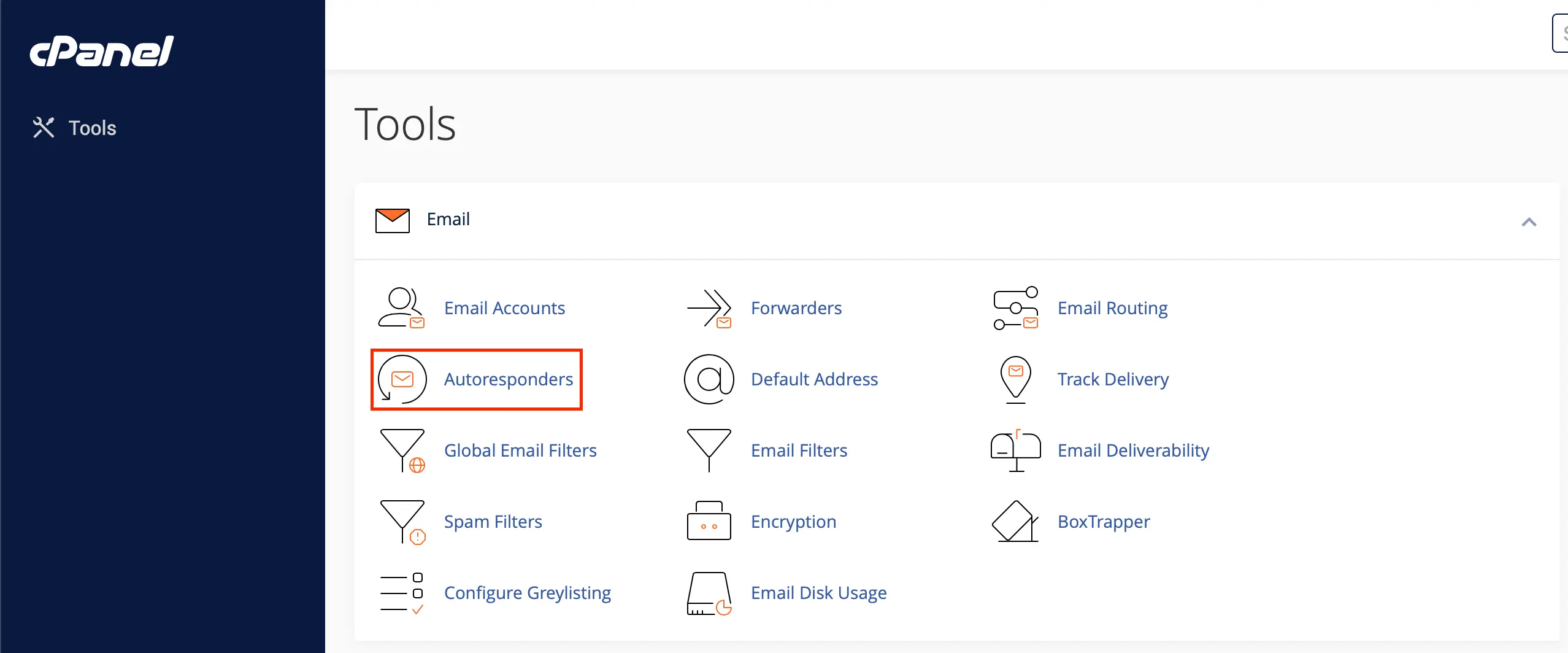
Task: Click the Encryption lock icon
Action: click(x=709, y=520)
